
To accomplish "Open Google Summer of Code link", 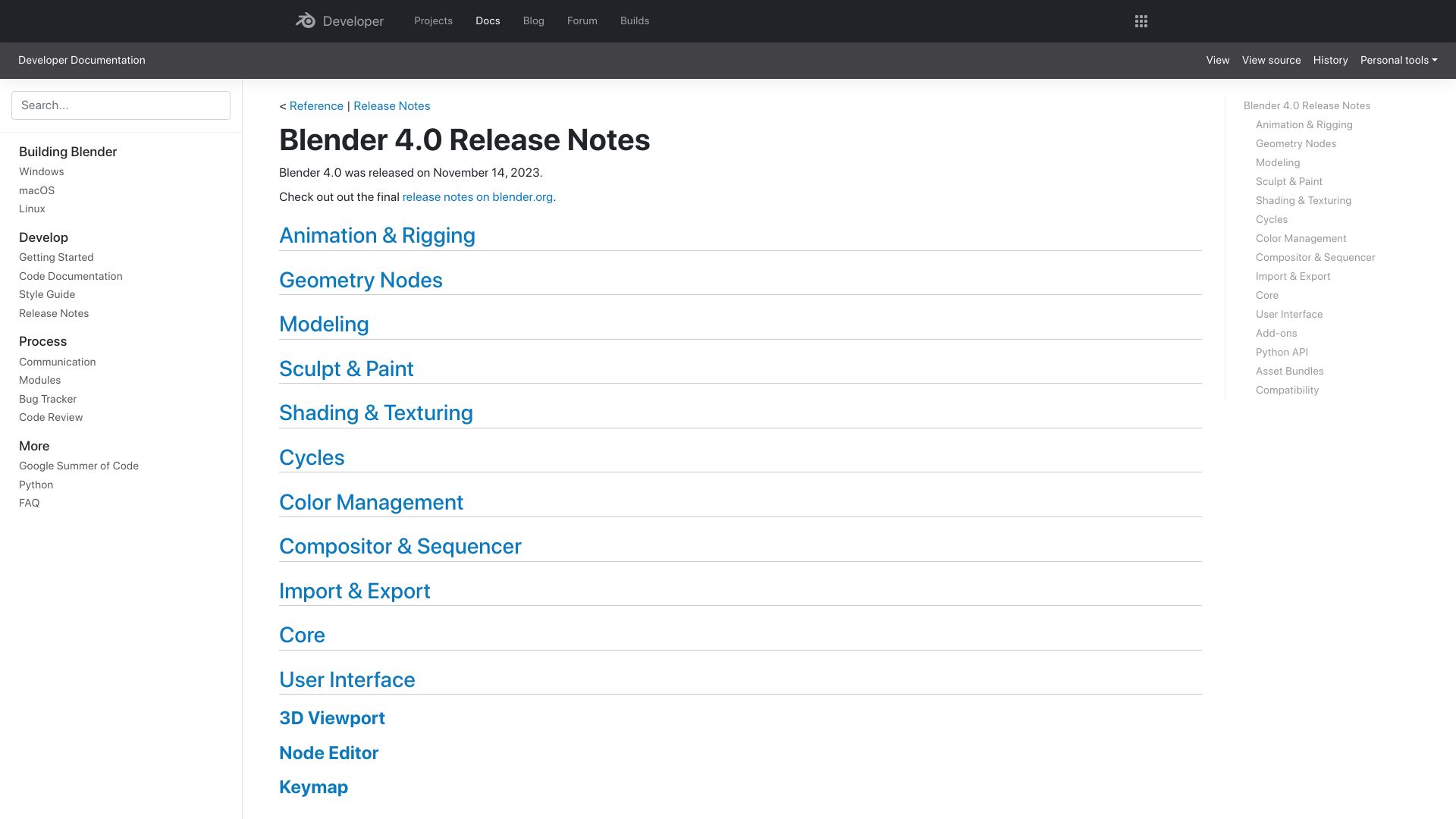I will [79, 466].
